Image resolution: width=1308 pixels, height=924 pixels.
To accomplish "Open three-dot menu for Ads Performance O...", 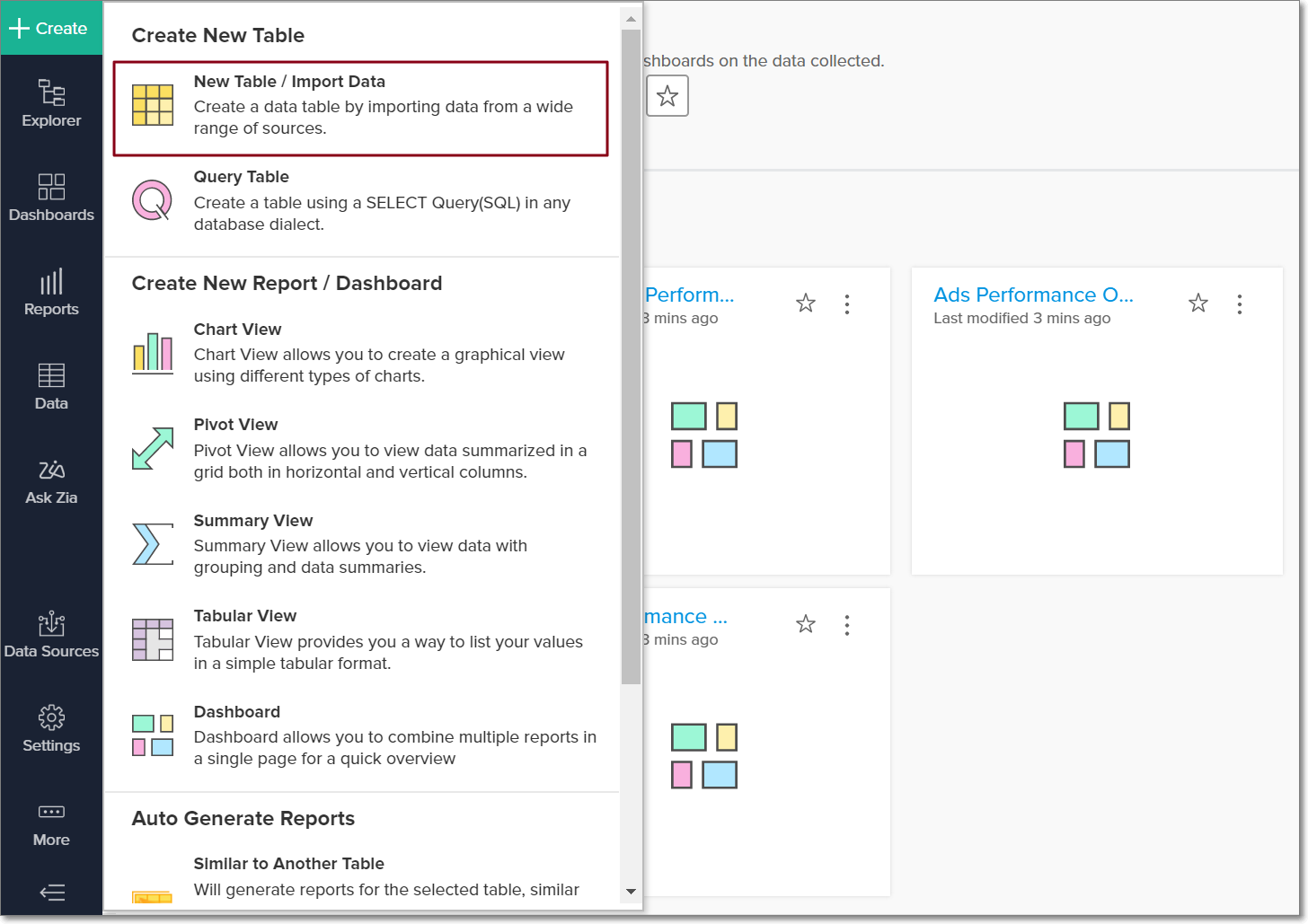I will (x=1240, y=304).
